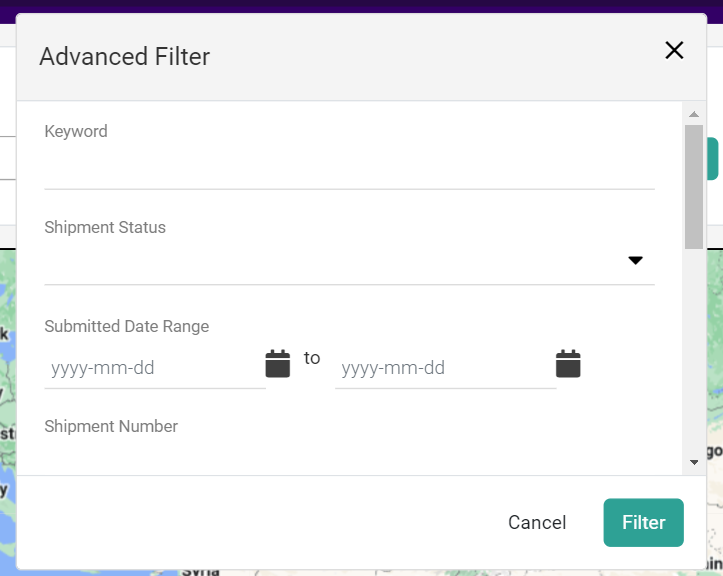Click the Keyword label text
Viewport: 723px width, 576px height.
pyautogui.click(x=76, y=131)
